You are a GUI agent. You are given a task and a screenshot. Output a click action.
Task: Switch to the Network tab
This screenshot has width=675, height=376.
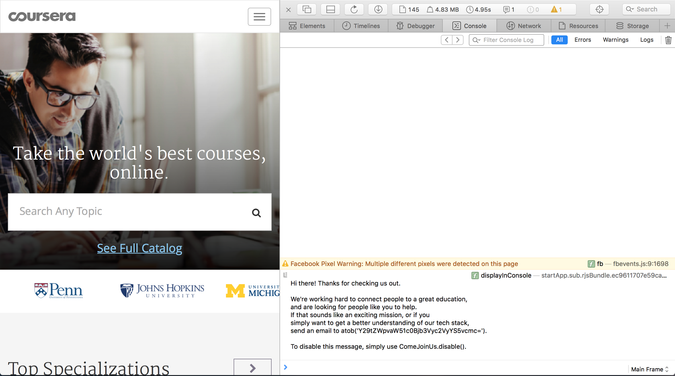point(523,26)
